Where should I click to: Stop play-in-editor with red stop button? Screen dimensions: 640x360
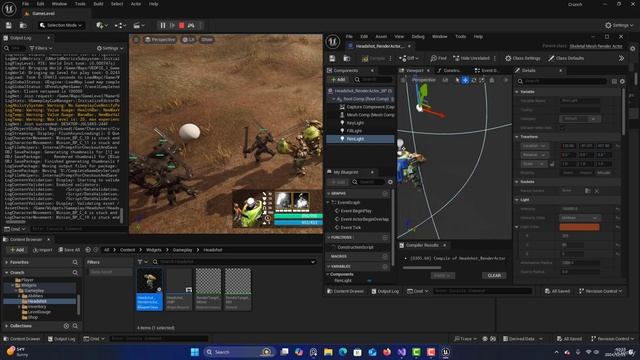tap(182, 25)
